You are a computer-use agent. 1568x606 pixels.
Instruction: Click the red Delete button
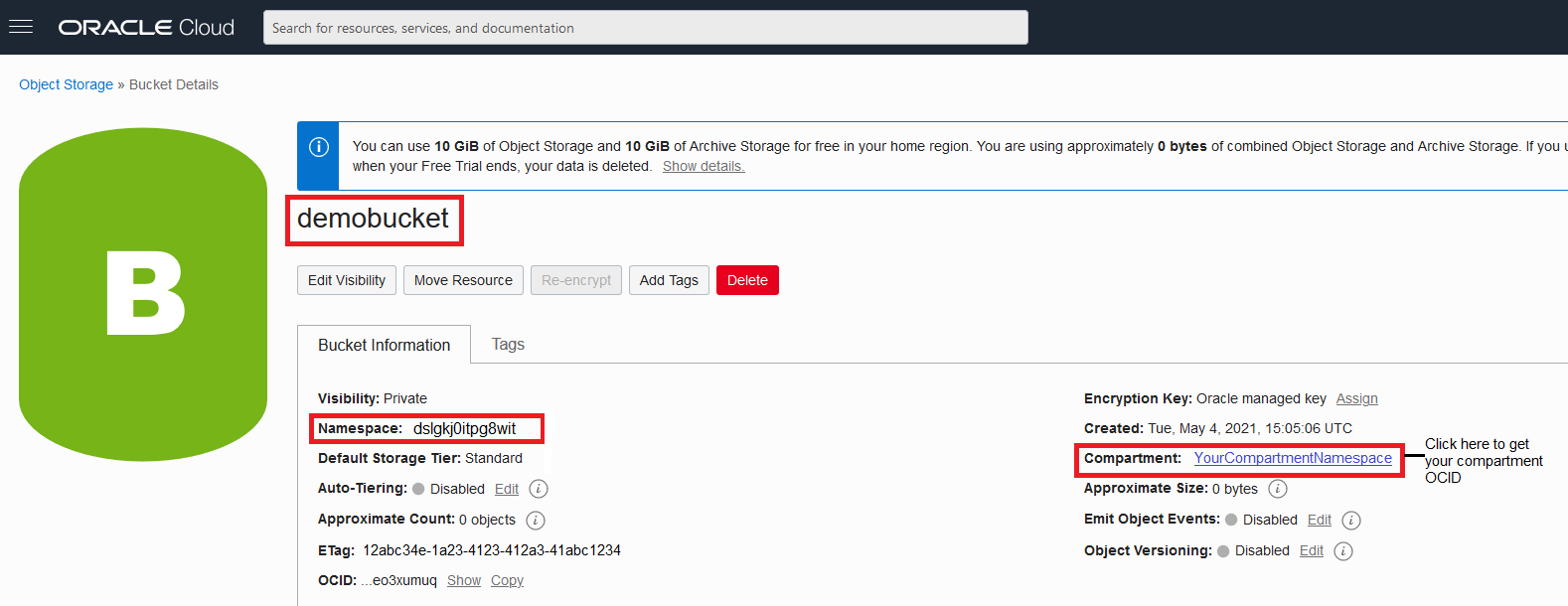point(747,280)
